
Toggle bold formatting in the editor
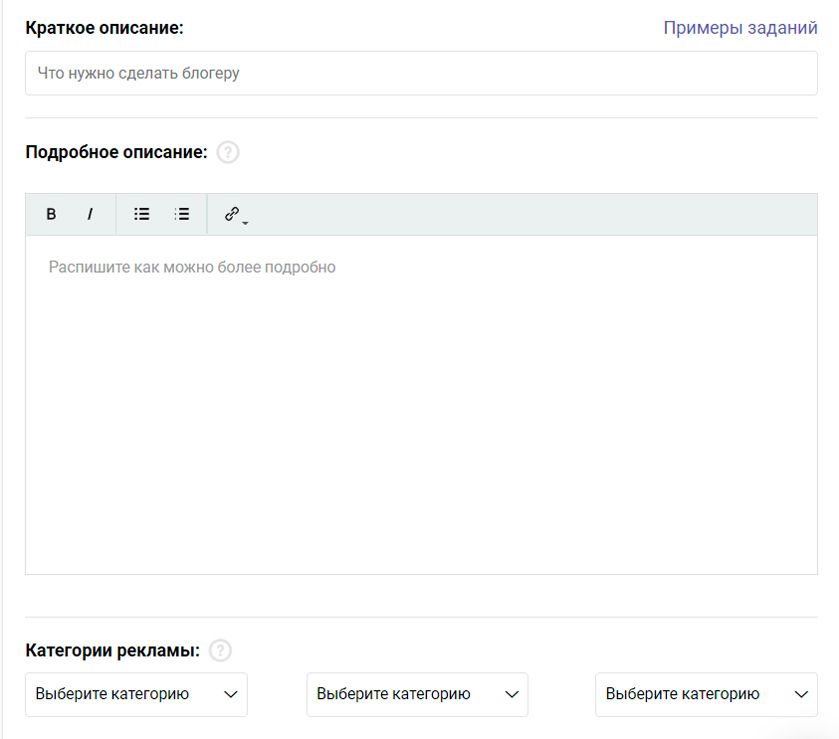pyautogui.click(x=51, y=214)
